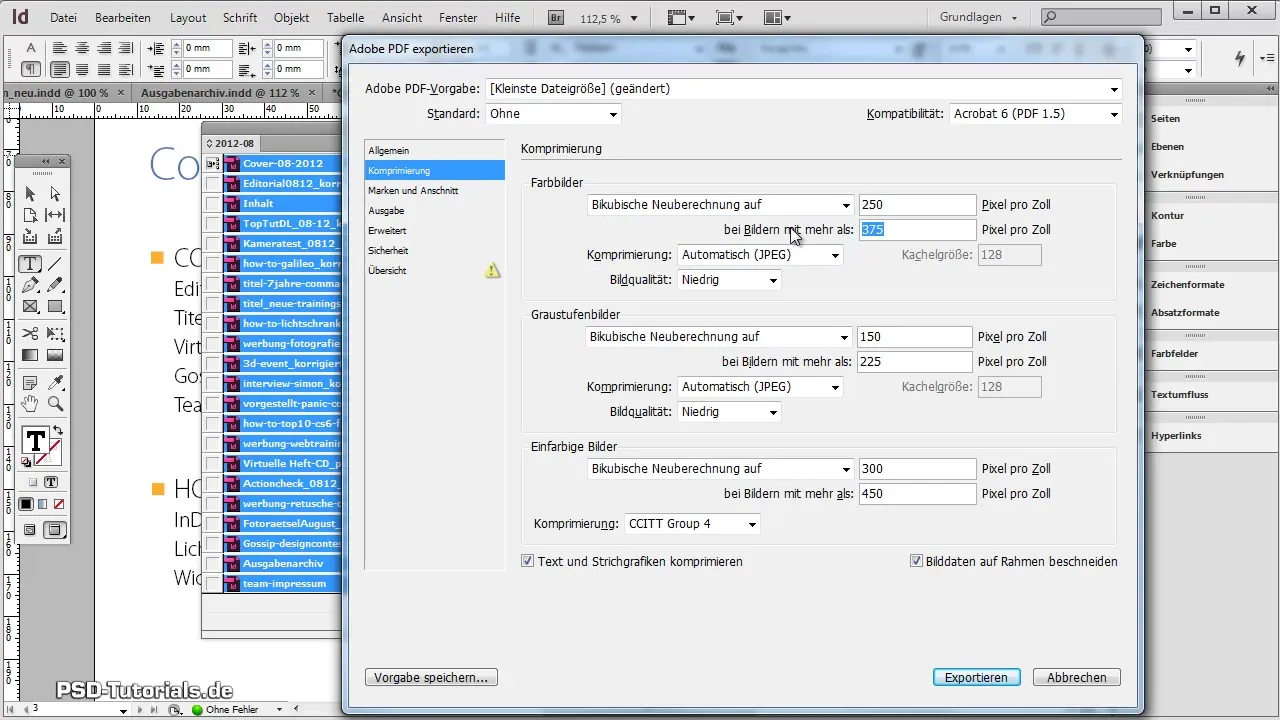Viewport: 1280px width, 720px height.
Task: Tick the checkbox beside Editorial0812_korr row
Action: tap(212, 184)
